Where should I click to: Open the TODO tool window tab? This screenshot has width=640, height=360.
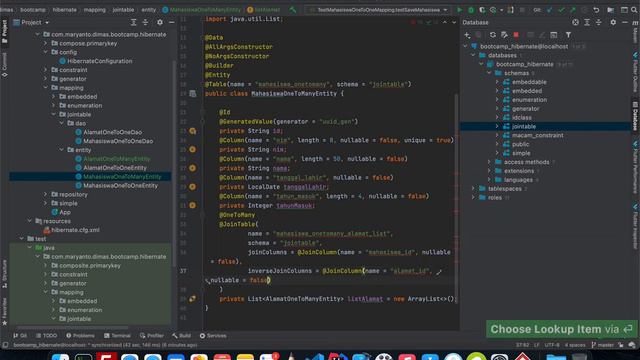47,336
